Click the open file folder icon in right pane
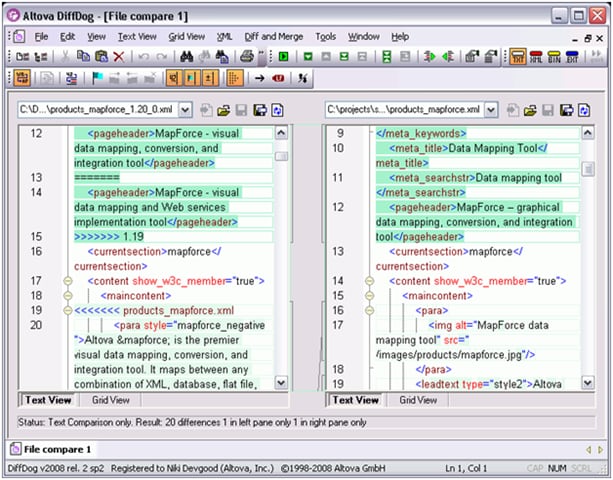The image size is (613, 480). tap(530, 110)
